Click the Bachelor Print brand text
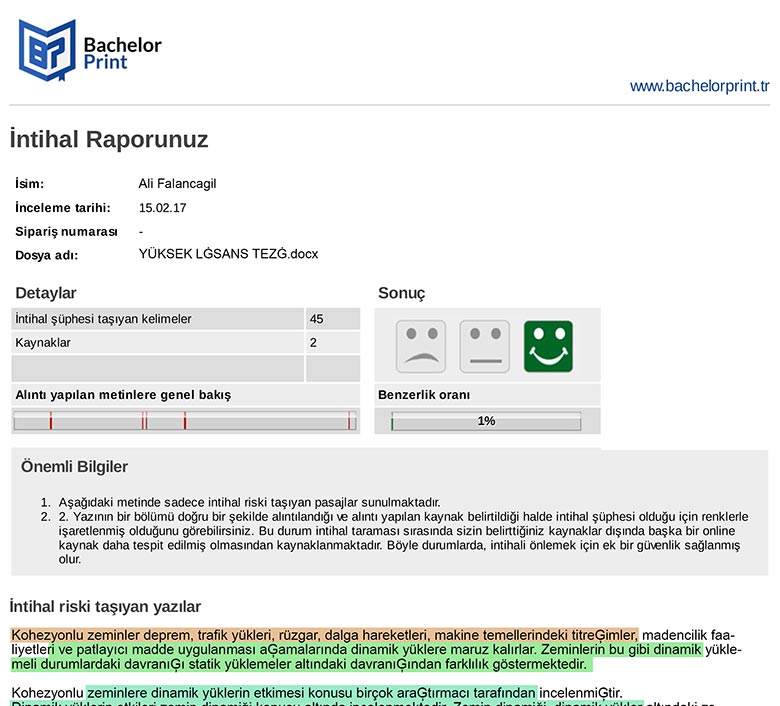The height and width of the screenshot is (706, 780). pos(122,53)
